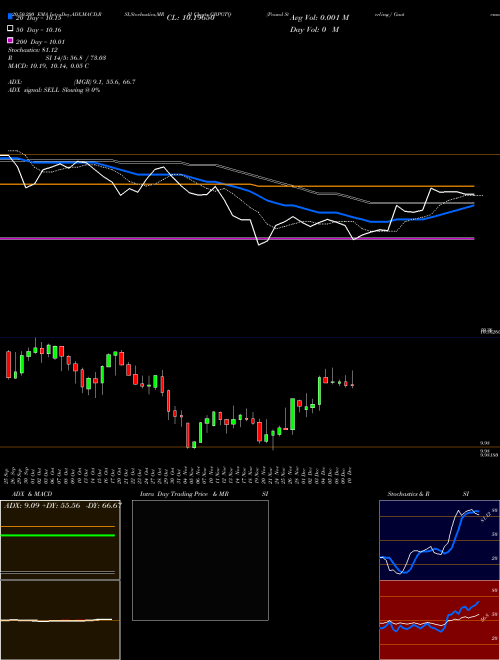This screenshot has width=500, height=660.
Task: Click the 'MACD: 10.19, 10.14, 0.05 C' line
Action: tap(48, 66)
